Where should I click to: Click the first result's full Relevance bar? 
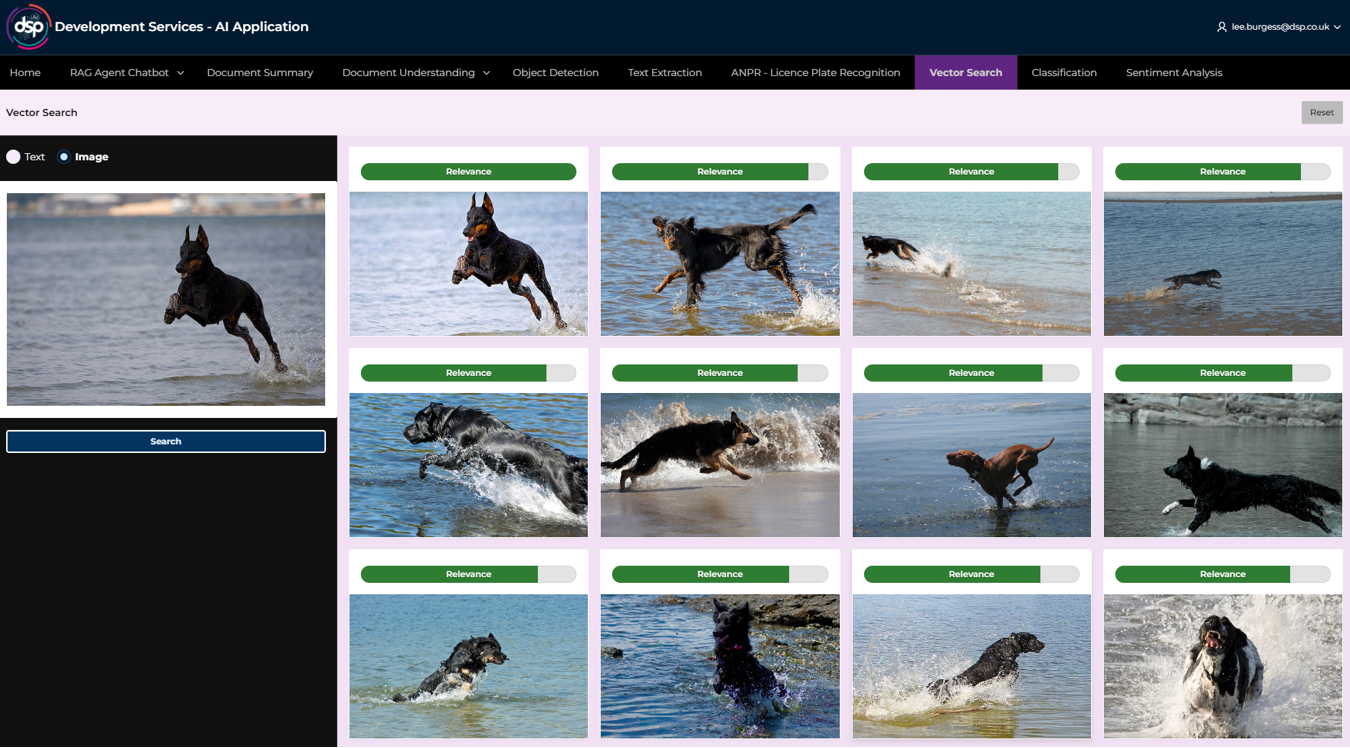468,172
